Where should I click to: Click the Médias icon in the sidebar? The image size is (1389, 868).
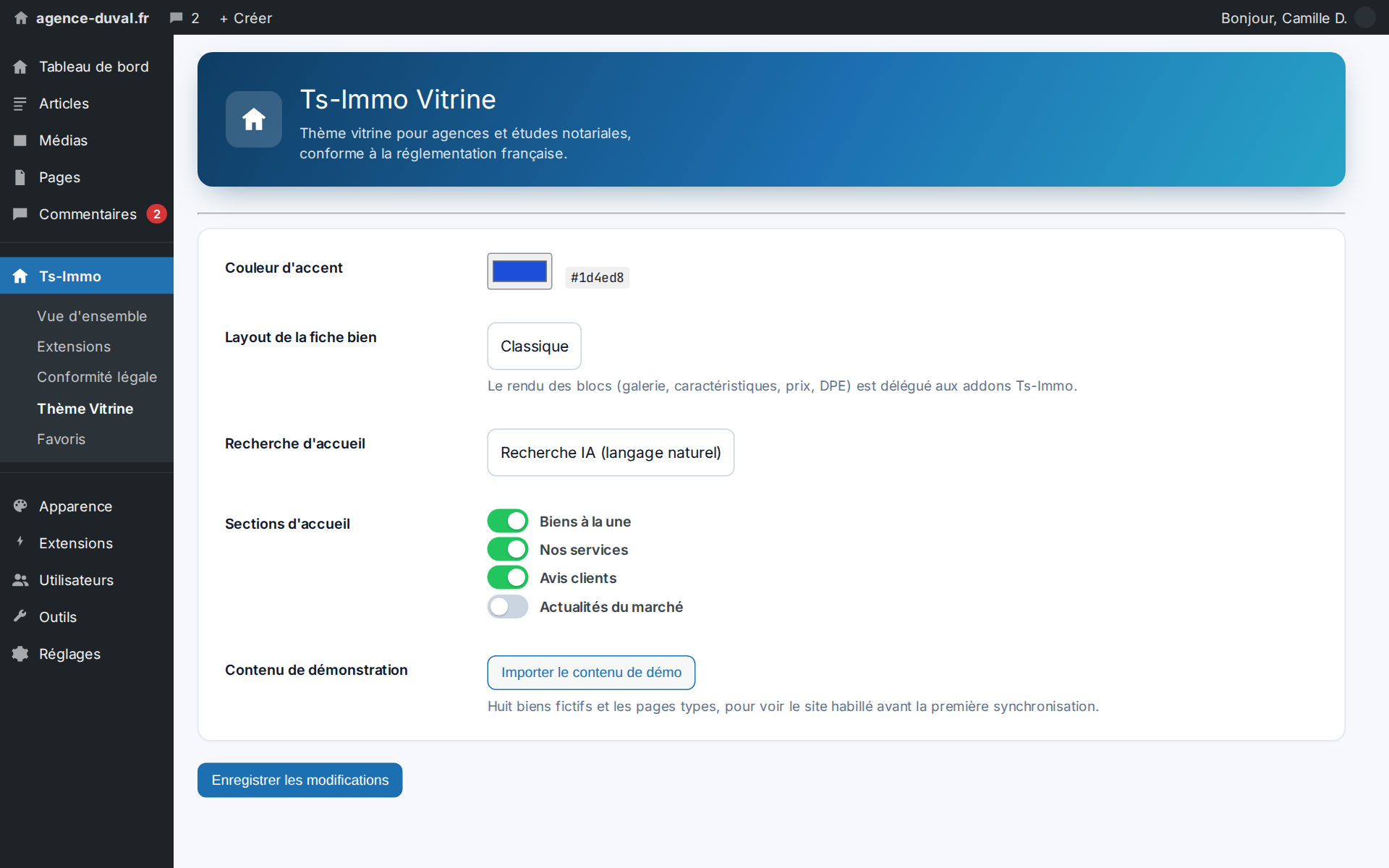(20, 140)
